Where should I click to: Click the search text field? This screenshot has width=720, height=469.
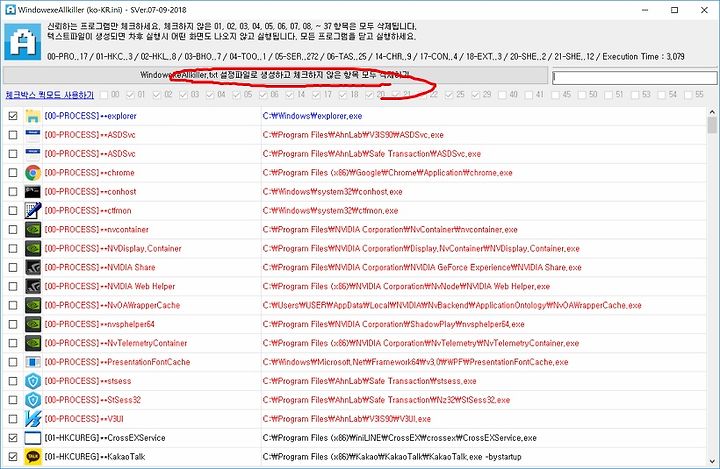(x=635, y=77)
